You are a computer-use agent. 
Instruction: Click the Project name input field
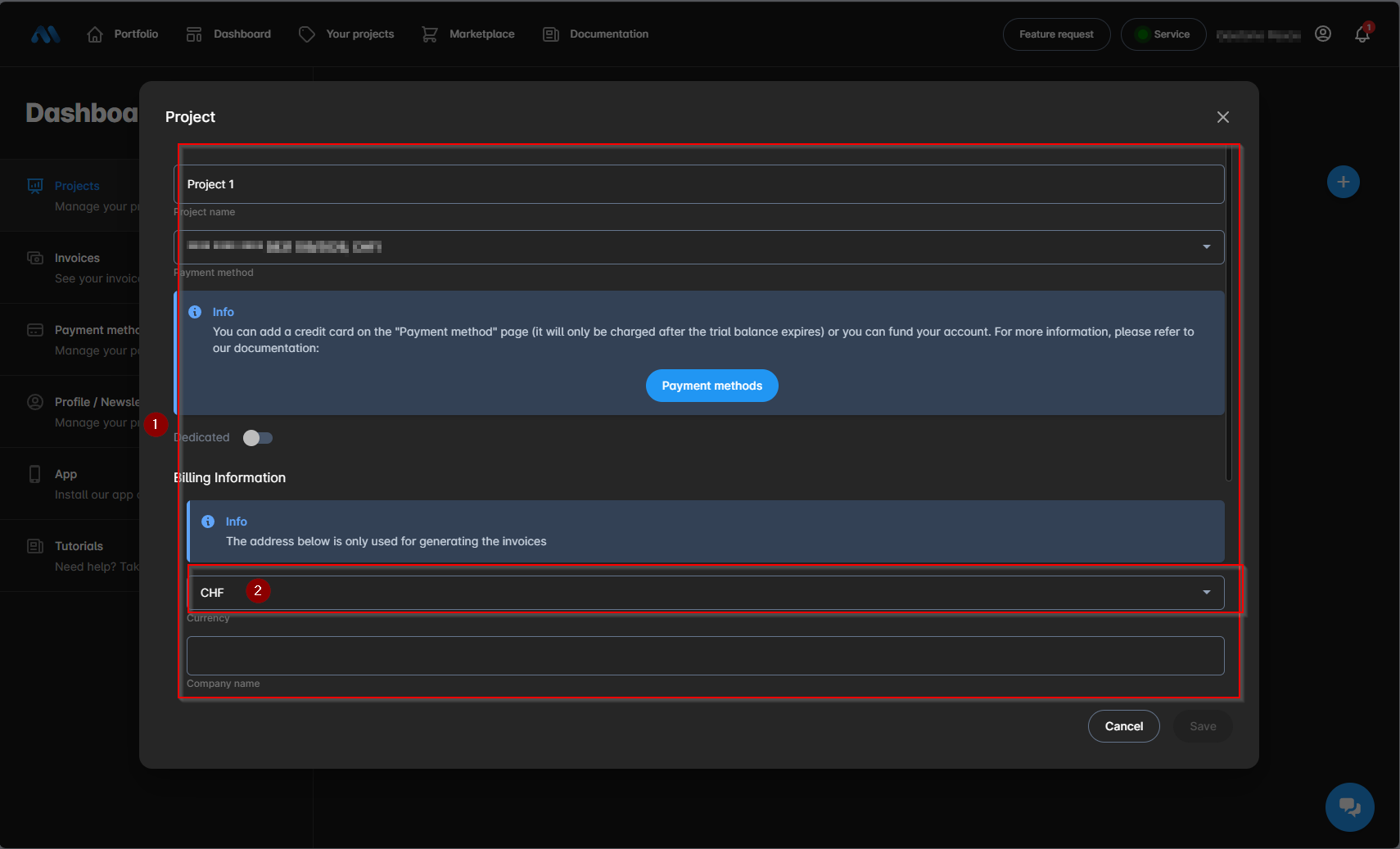(698, 184)
